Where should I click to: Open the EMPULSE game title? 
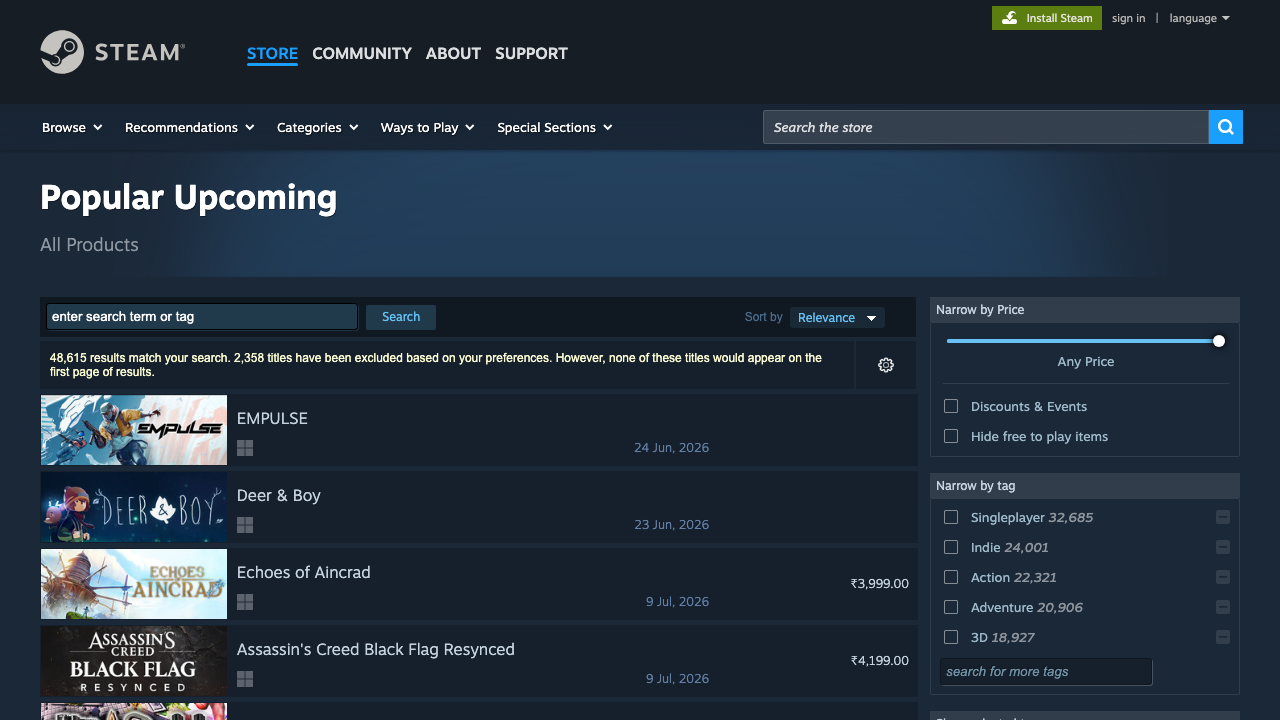coord(272,418)
